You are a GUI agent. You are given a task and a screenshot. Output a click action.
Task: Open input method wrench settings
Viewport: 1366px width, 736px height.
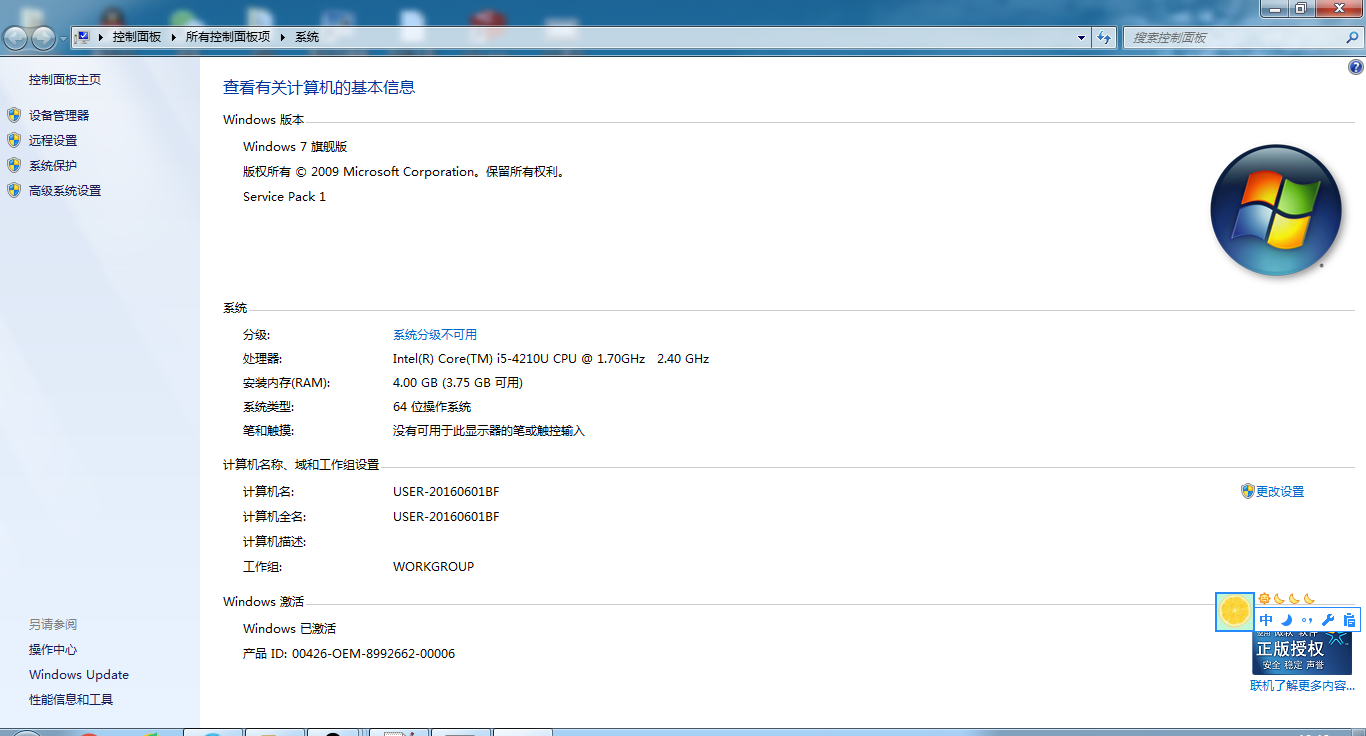1328,620
